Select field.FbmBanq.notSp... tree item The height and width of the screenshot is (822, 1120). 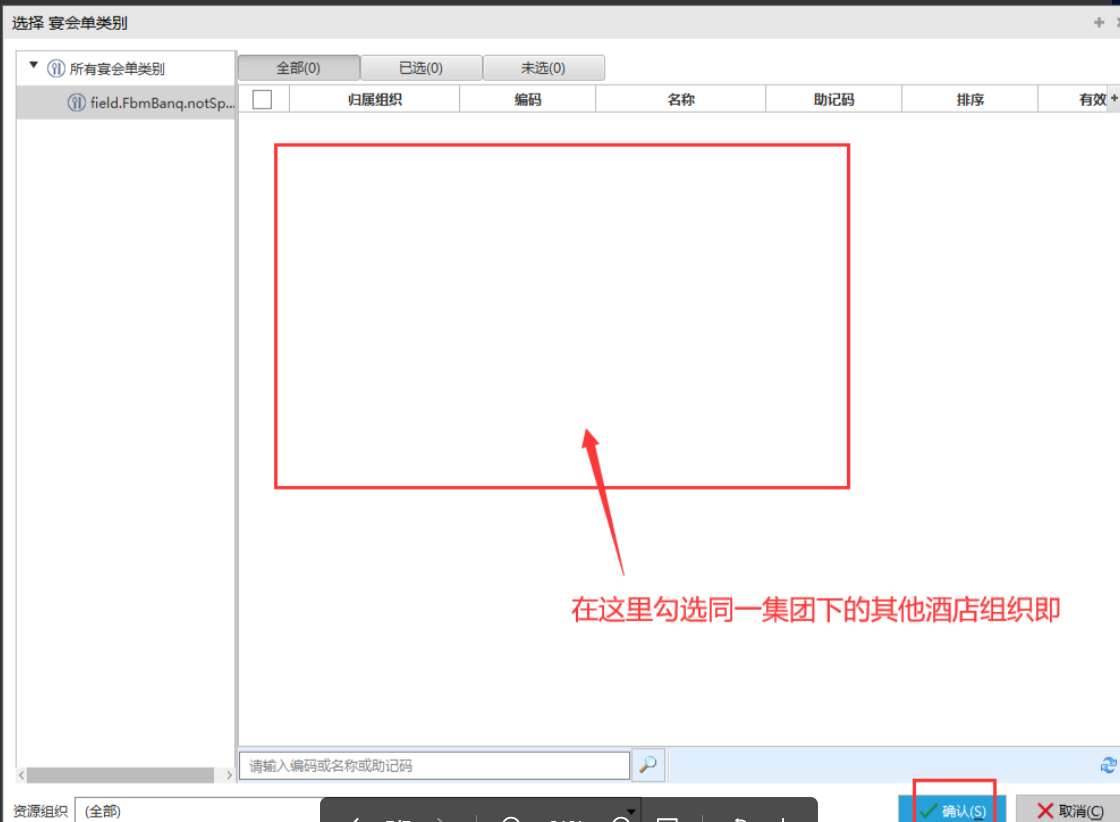tap(150, 103)
